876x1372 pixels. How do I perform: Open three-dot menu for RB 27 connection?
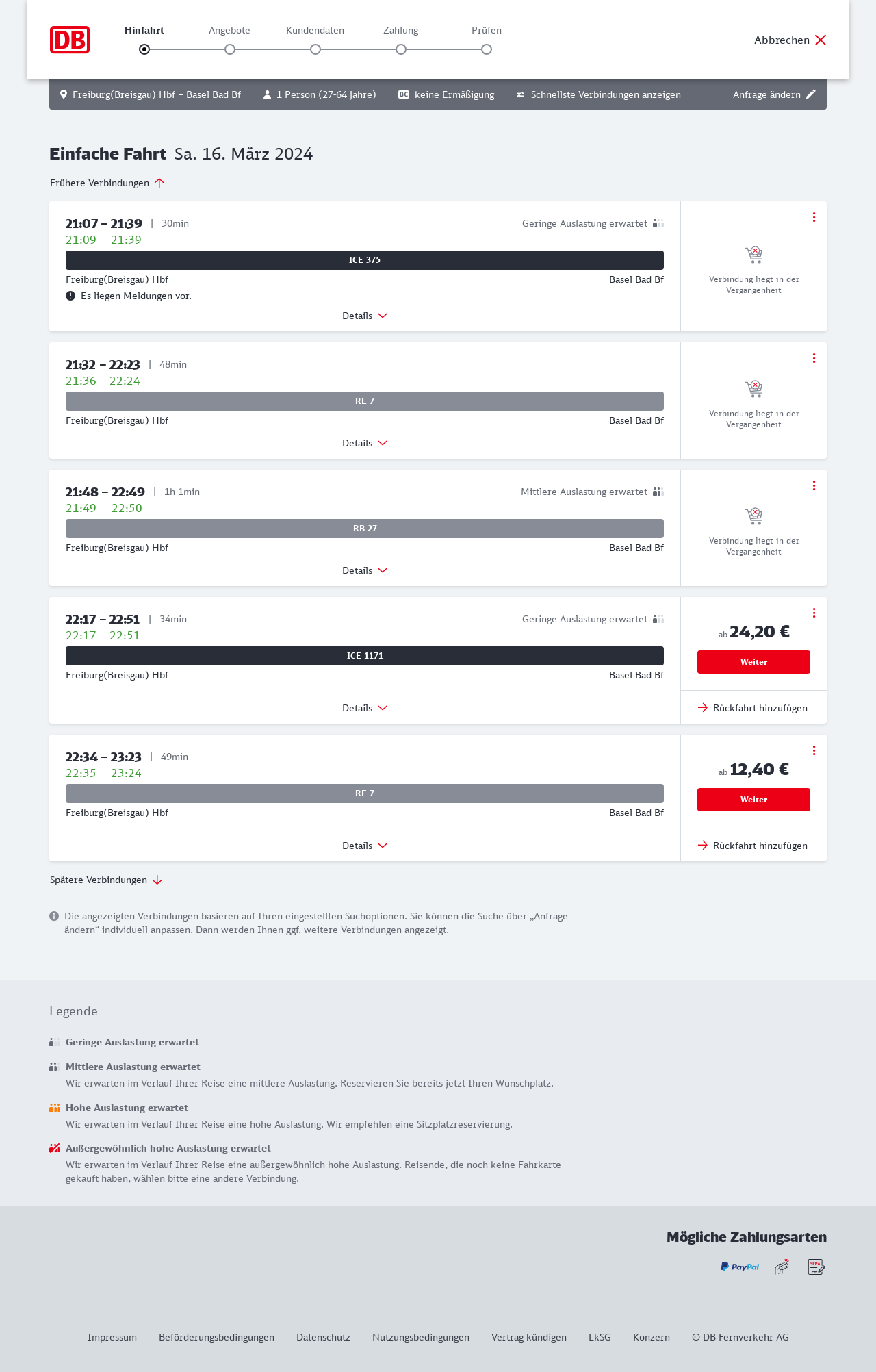coord(814,485)
